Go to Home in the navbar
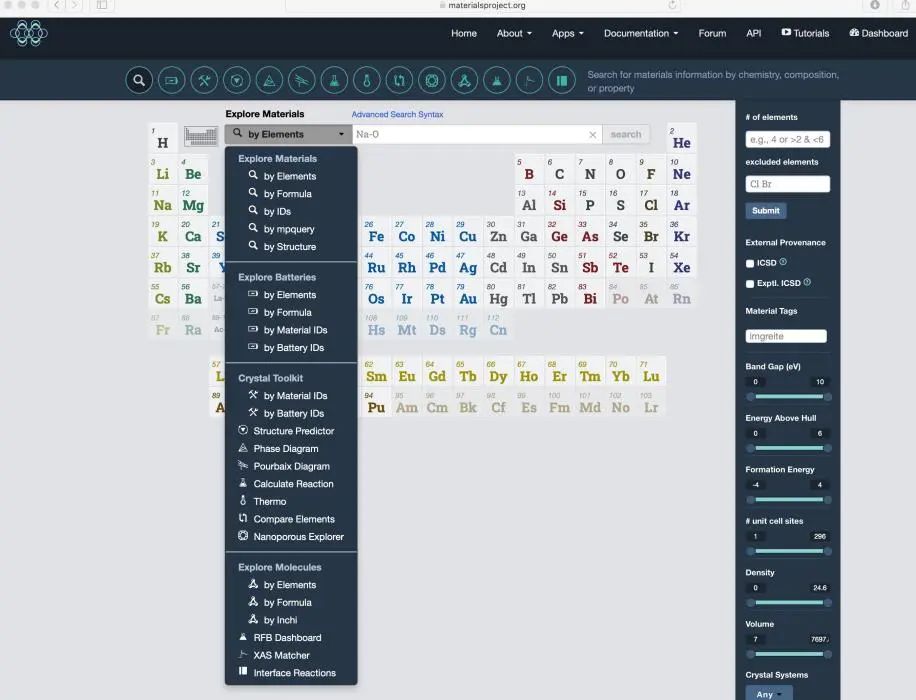Image resolution: width=916 pixels, height=700 pixels. pyautogui.click(x=464, y=33)
